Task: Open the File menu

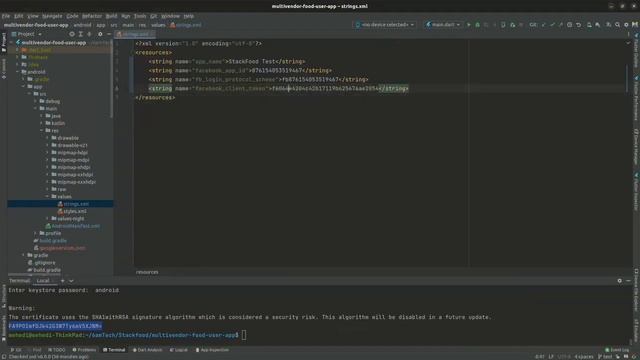Action: point(6,16)
